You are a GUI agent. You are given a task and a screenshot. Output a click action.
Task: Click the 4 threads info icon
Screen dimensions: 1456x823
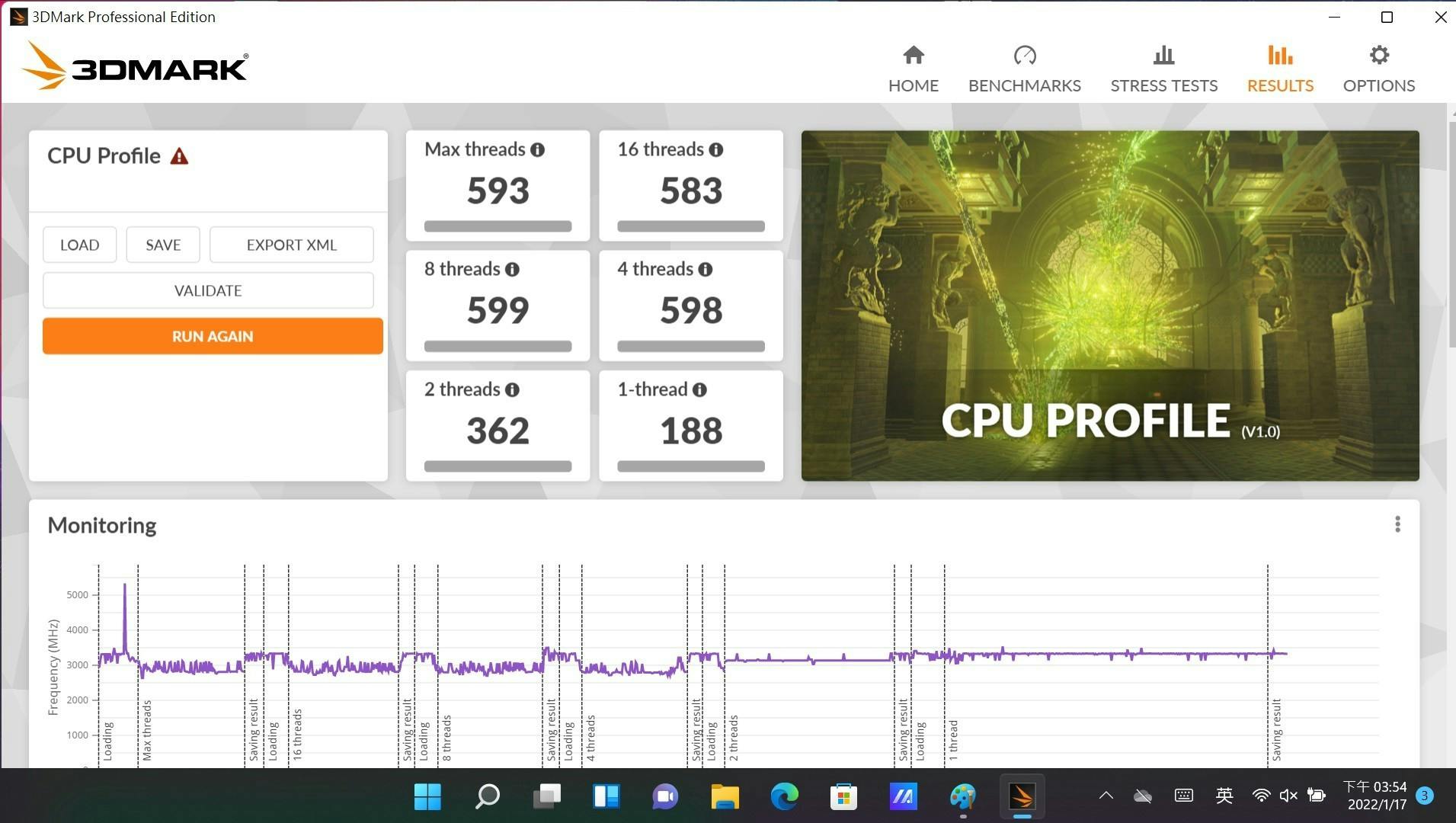tap(706, 270)
